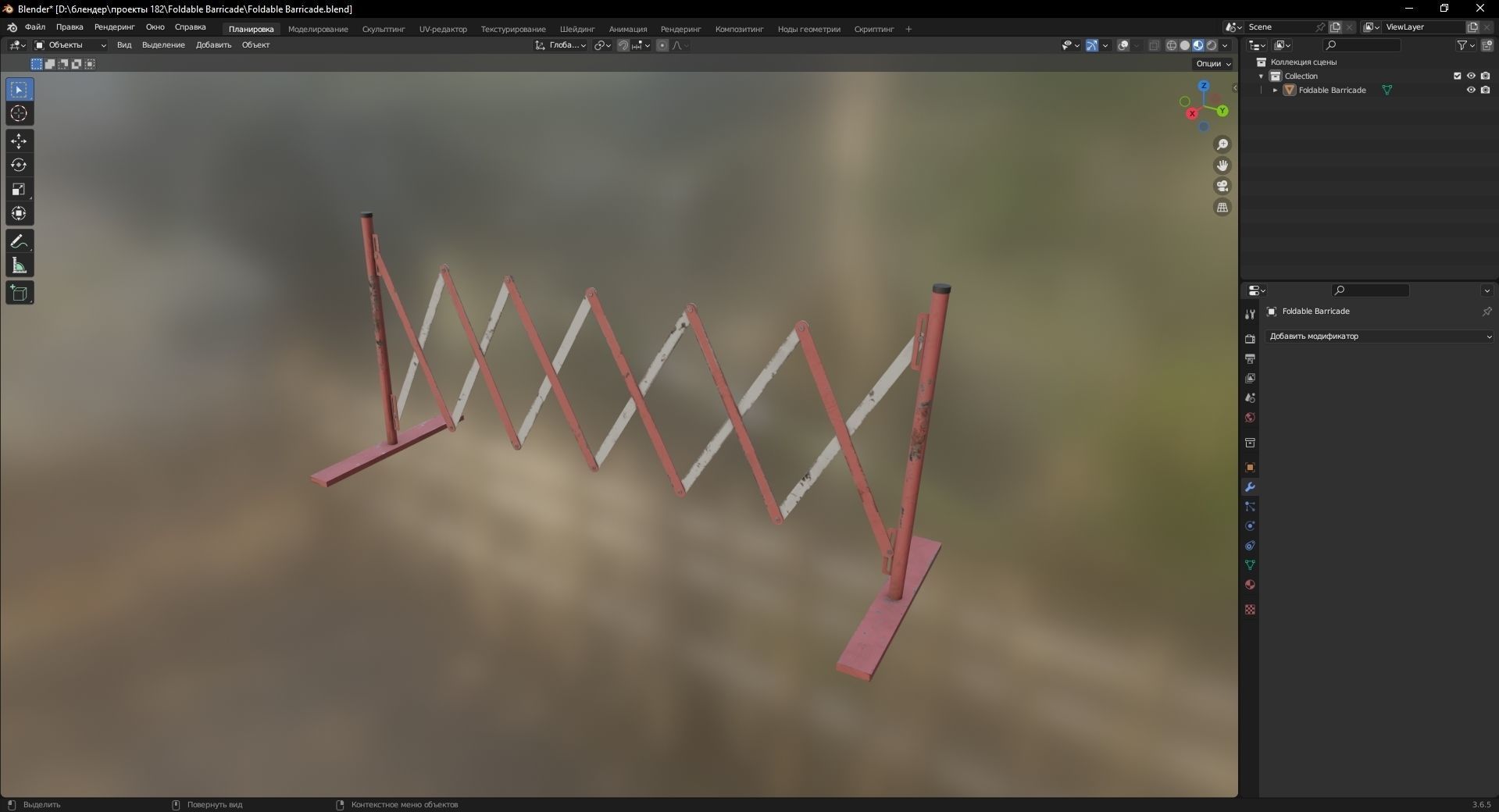The height and width of the screenshot is (812, 1499).
Task: Open the 'Опции' options dropdown
Action: [1213, 64]
